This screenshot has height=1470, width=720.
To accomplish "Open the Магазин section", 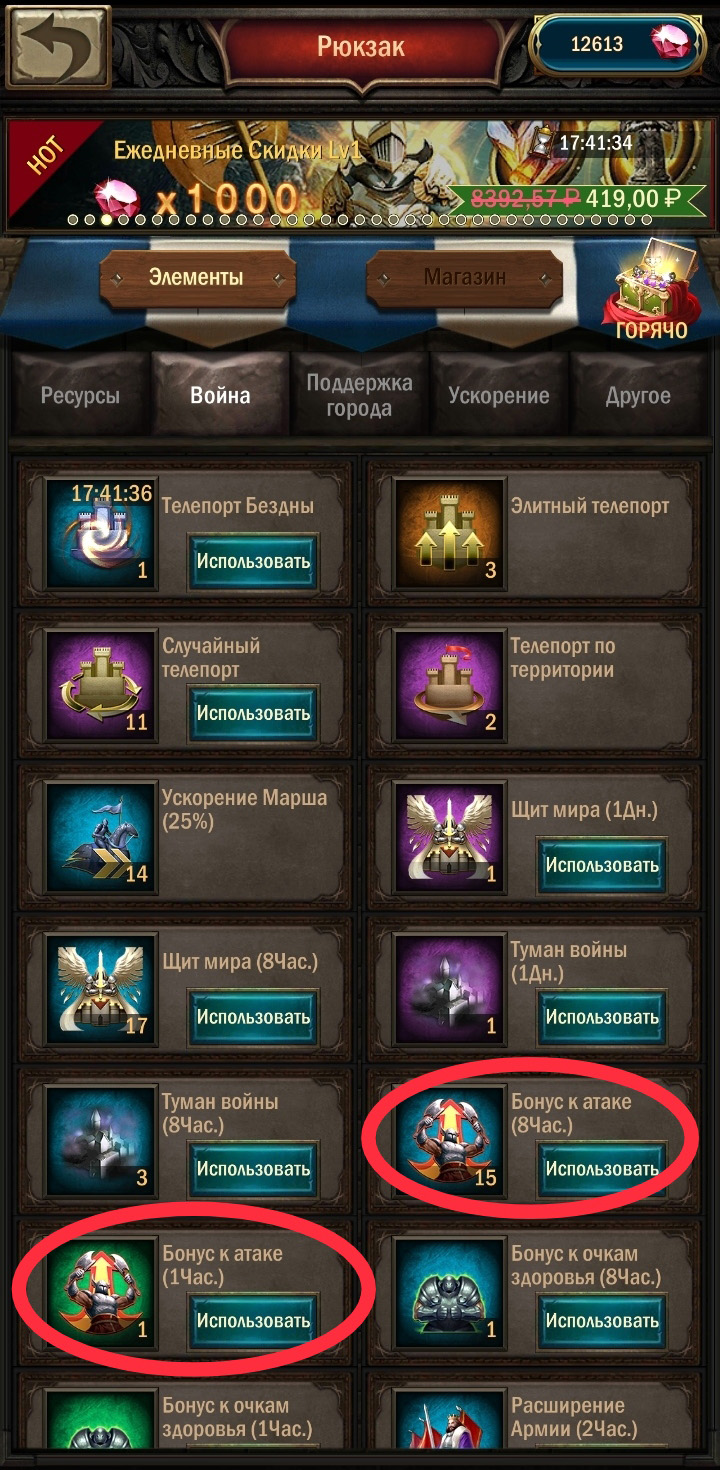I will pos(464,277).
